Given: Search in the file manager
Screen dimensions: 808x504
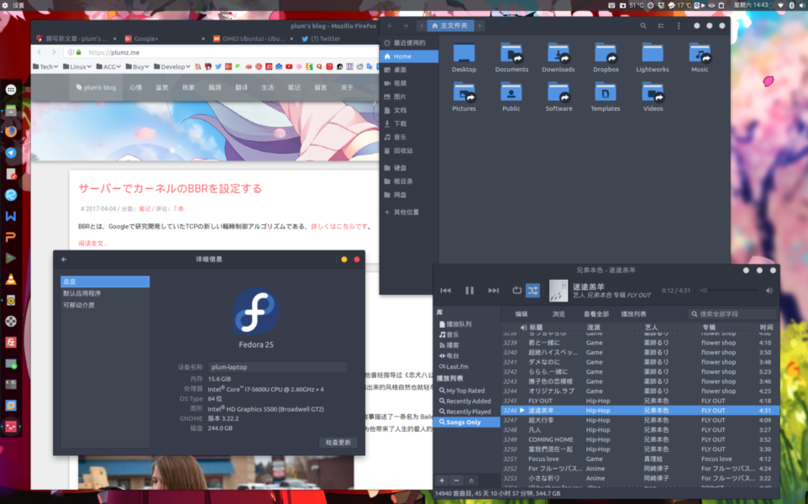Looking at the screenshot, I should pos(643,26).
